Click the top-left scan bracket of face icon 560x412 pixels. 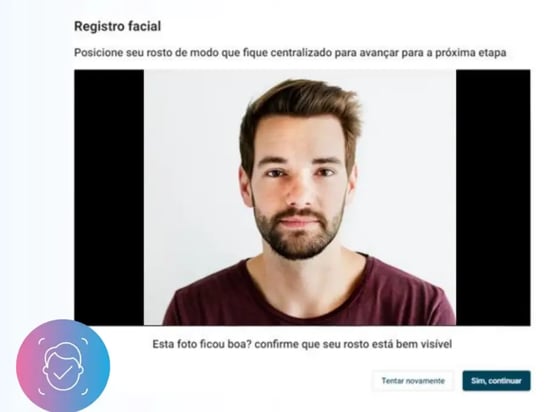tap(41, 341)
